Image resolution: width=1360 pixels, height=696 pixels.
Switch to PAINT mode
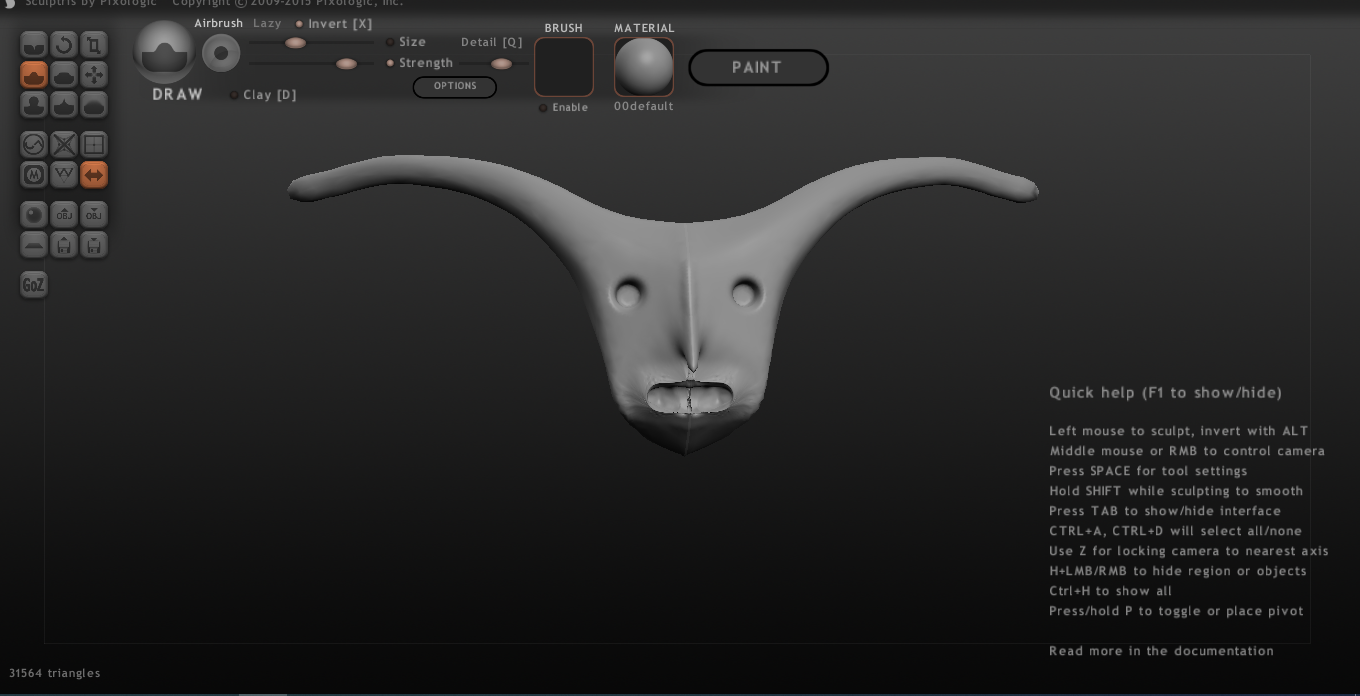click(758, 68)
